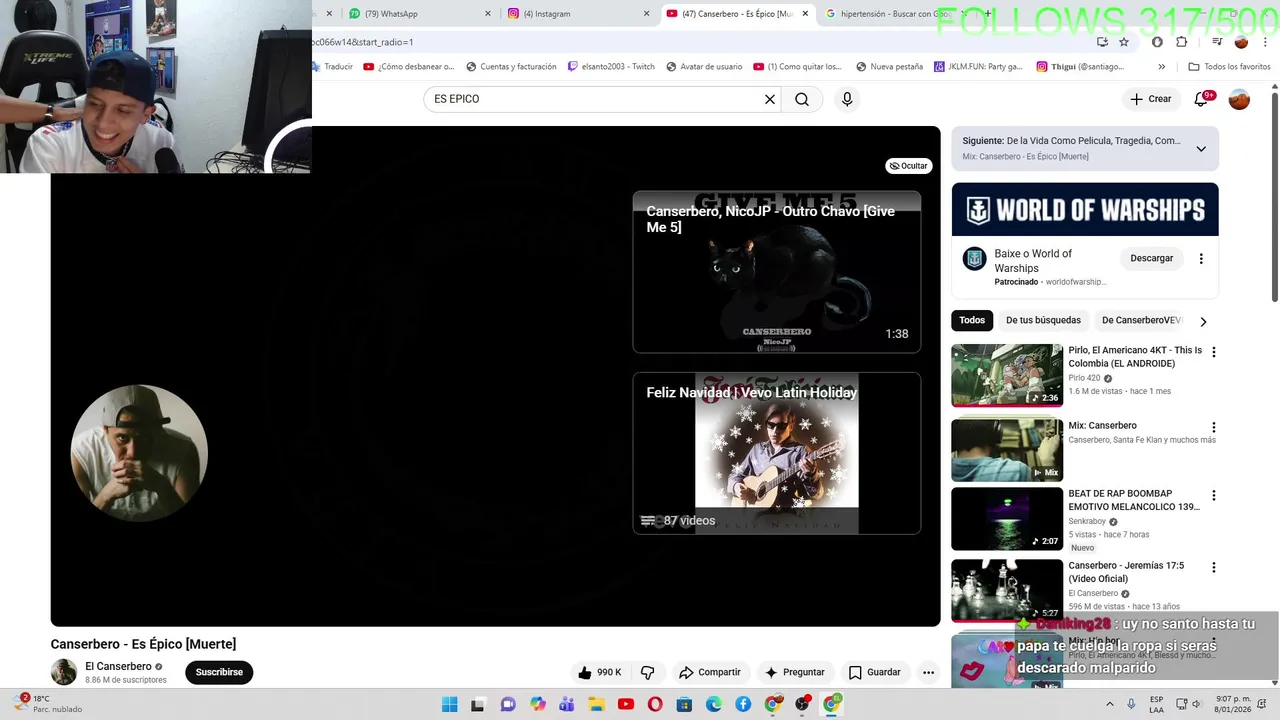Close the WhatsApp tab
1280x720 pixels.
[488, 14]
